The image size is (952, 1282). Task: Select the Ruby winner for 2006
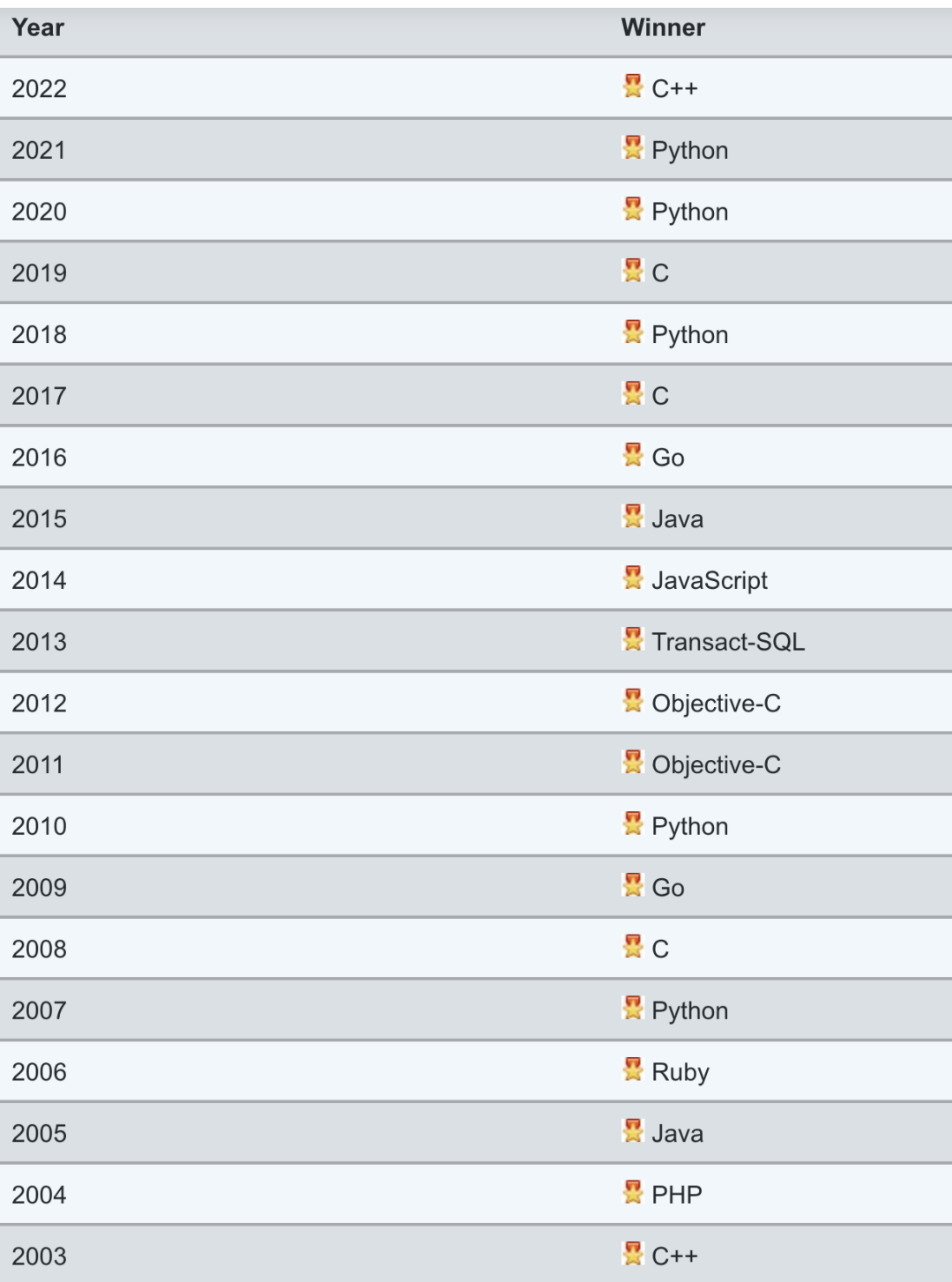(681, 1072)
